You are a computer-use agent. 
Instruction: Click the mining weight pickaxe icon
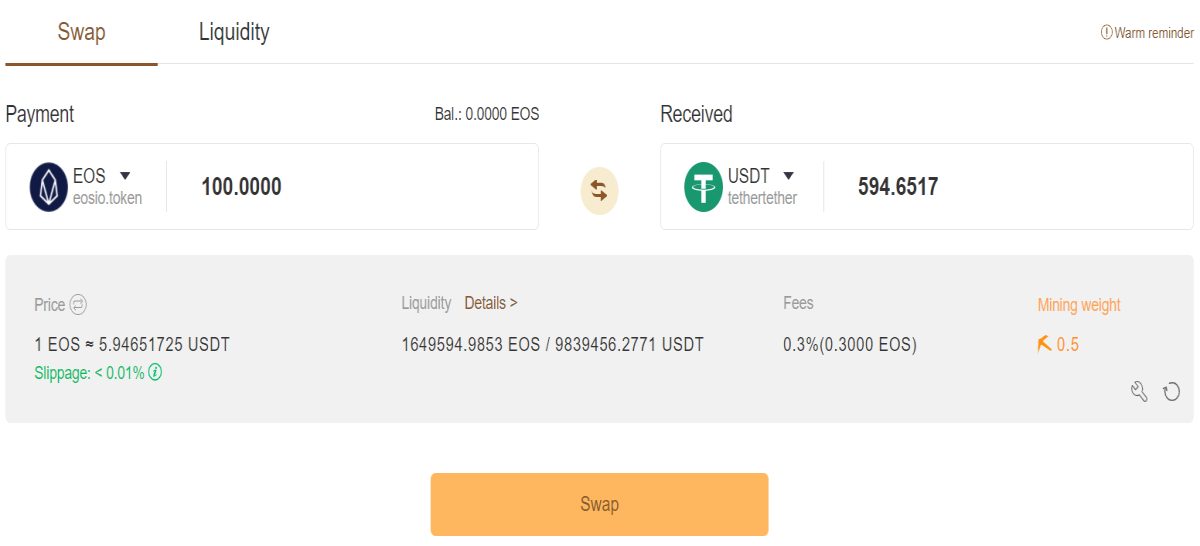pyautogui.click(x=1044, y=344)
